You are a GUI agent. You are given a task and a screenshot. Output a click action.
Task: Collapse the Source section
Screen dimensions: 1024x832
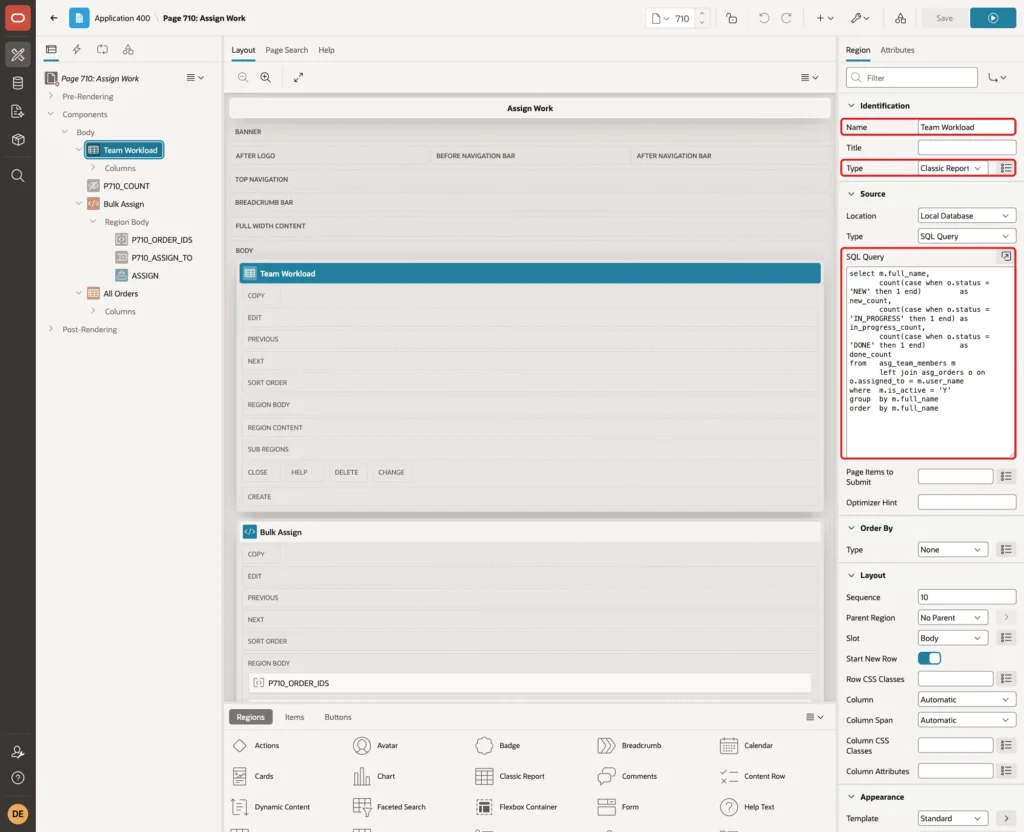tap(851, 194)
